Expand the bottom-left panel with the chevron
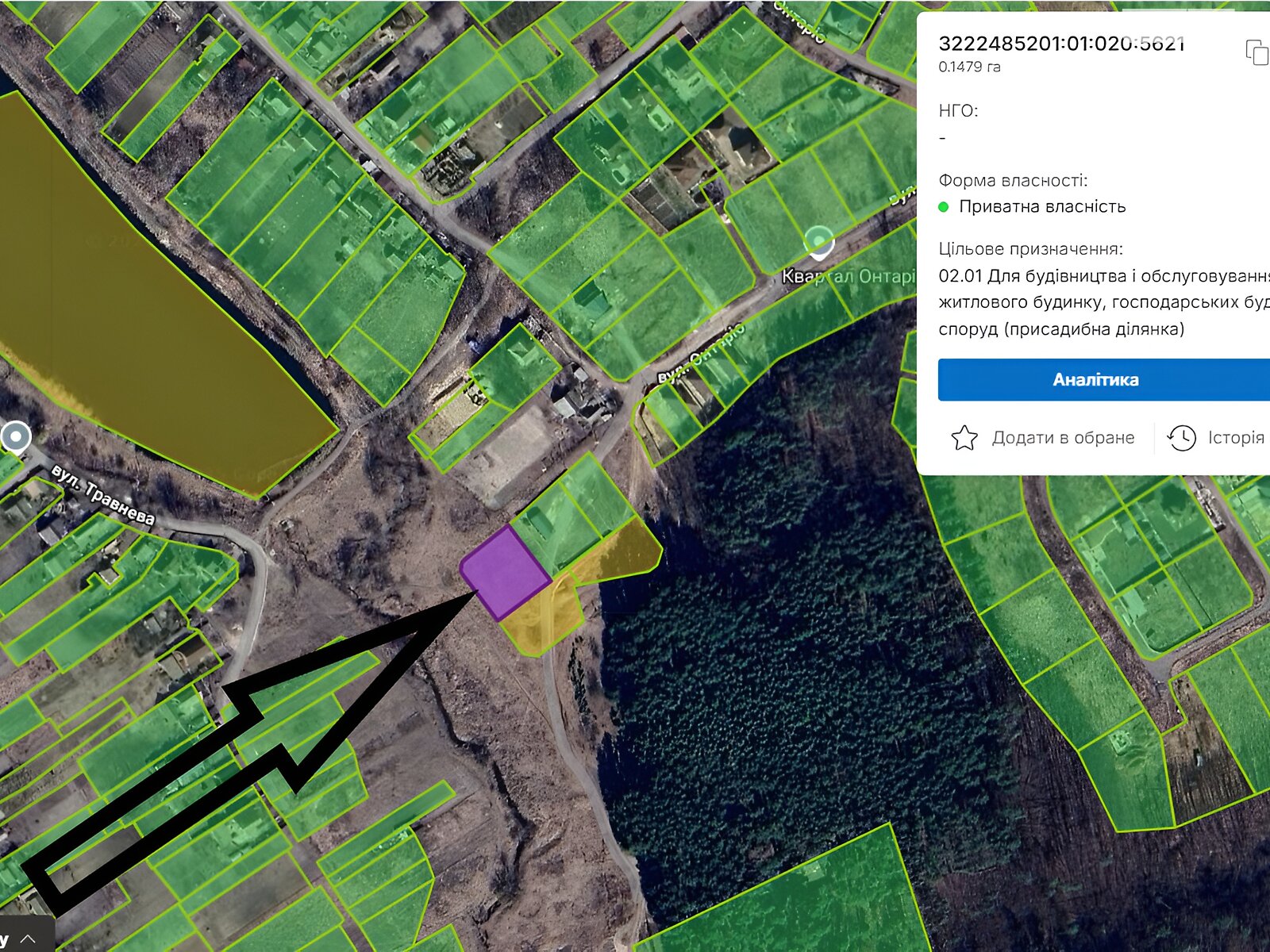The width and height of the screenshot is (1270, 952). click(x=28, y=939)
